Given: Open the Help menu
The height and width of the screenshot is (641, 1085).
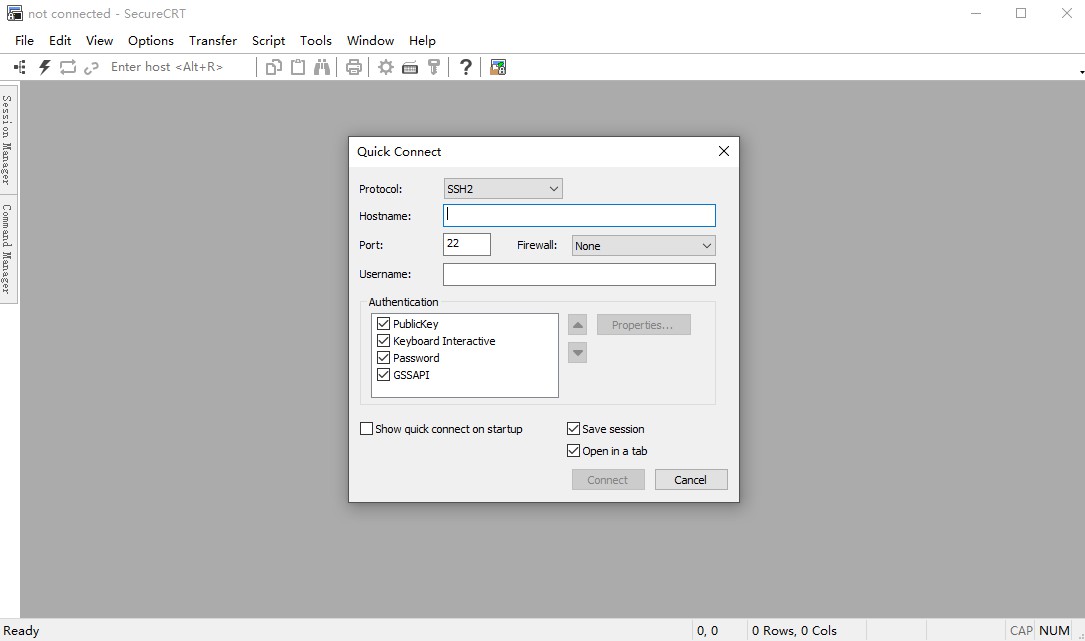Looking at the screenshot, I should click(x=422, y=40).
